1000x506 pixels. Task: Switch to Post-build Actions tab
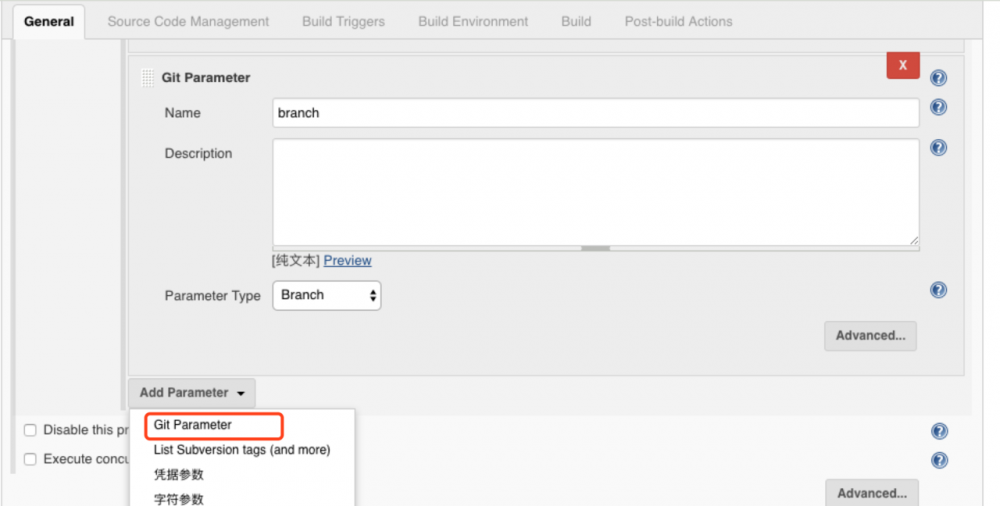click(x=679, y=22)
